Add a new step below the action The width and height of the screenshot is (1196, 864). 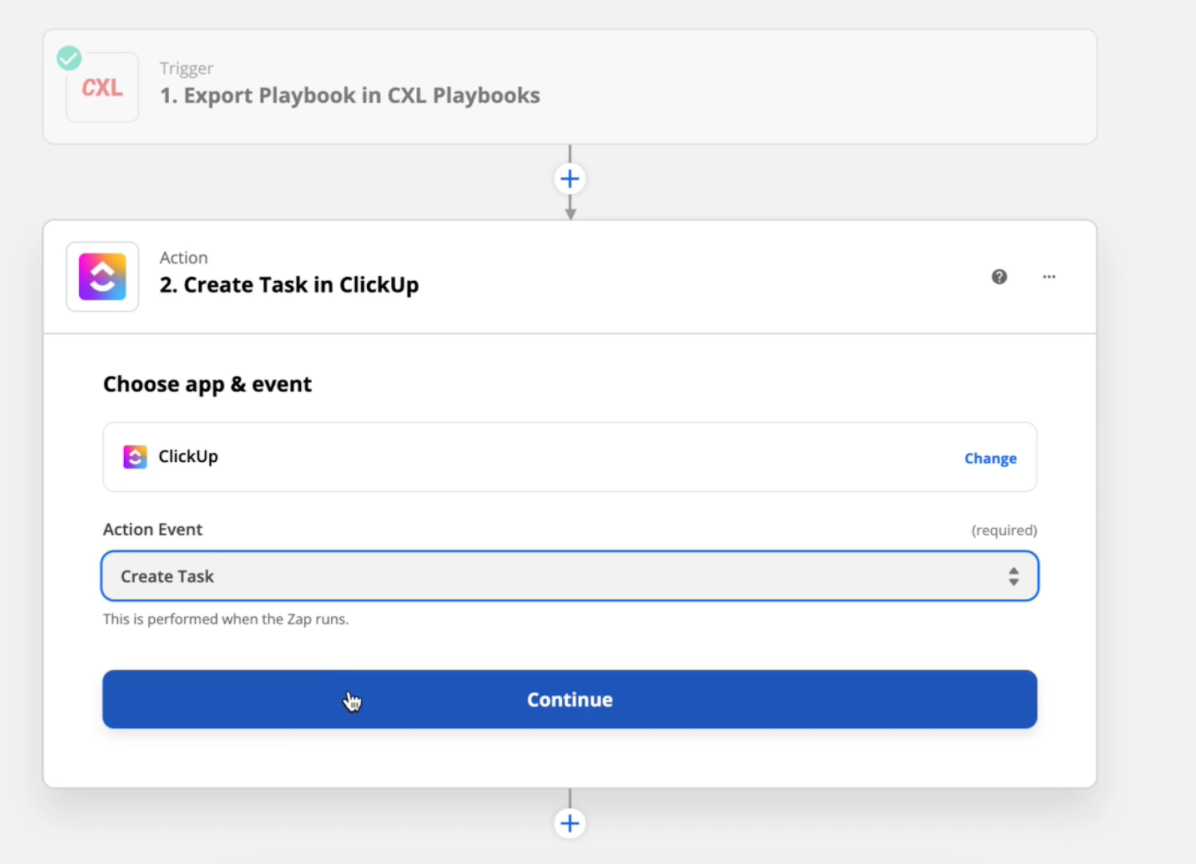pyautogui.click(x=569, y=823)
